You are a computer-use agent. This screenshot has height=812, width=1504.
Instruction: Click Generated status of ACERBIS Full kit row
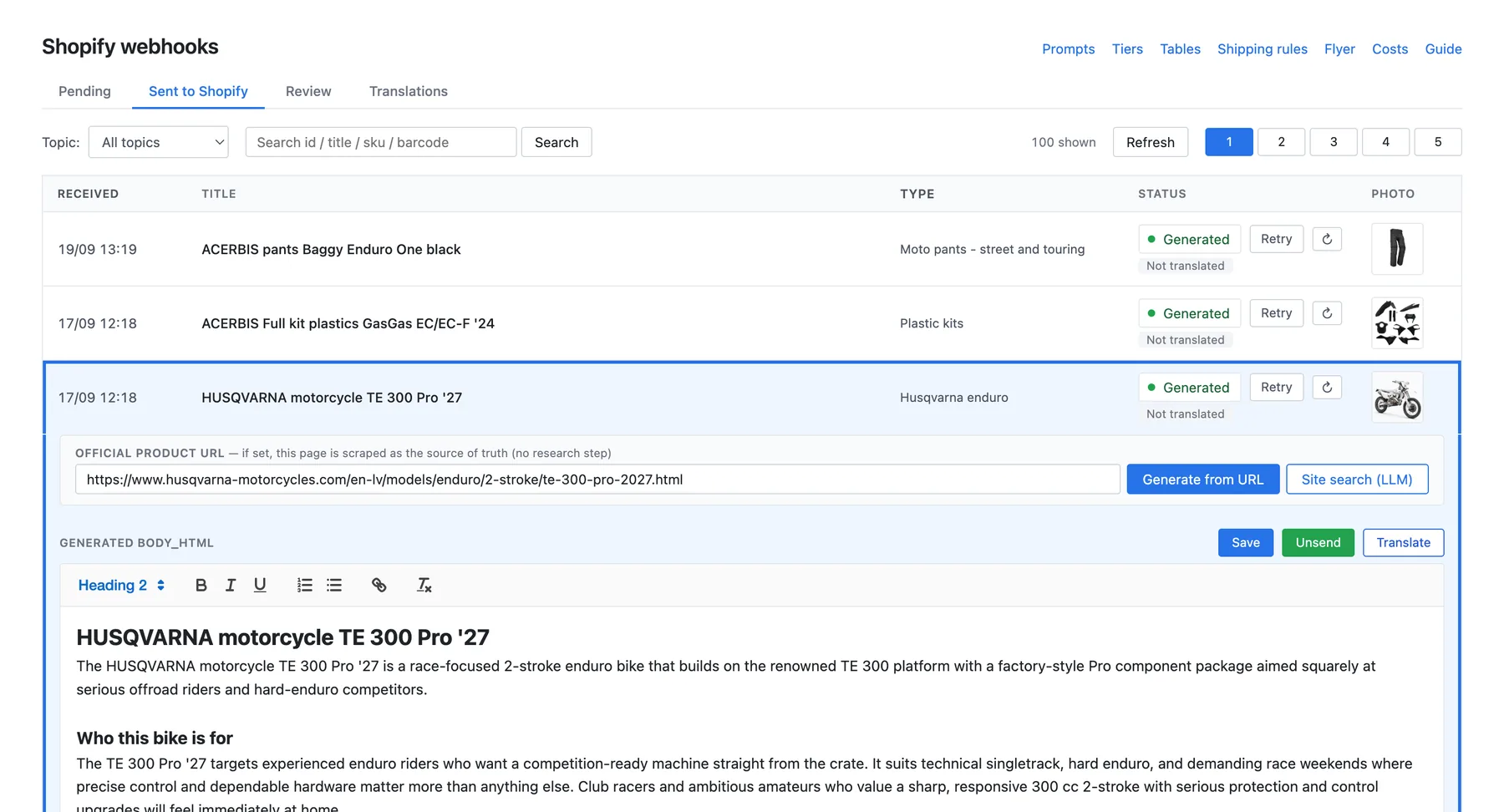point(1189,313)
